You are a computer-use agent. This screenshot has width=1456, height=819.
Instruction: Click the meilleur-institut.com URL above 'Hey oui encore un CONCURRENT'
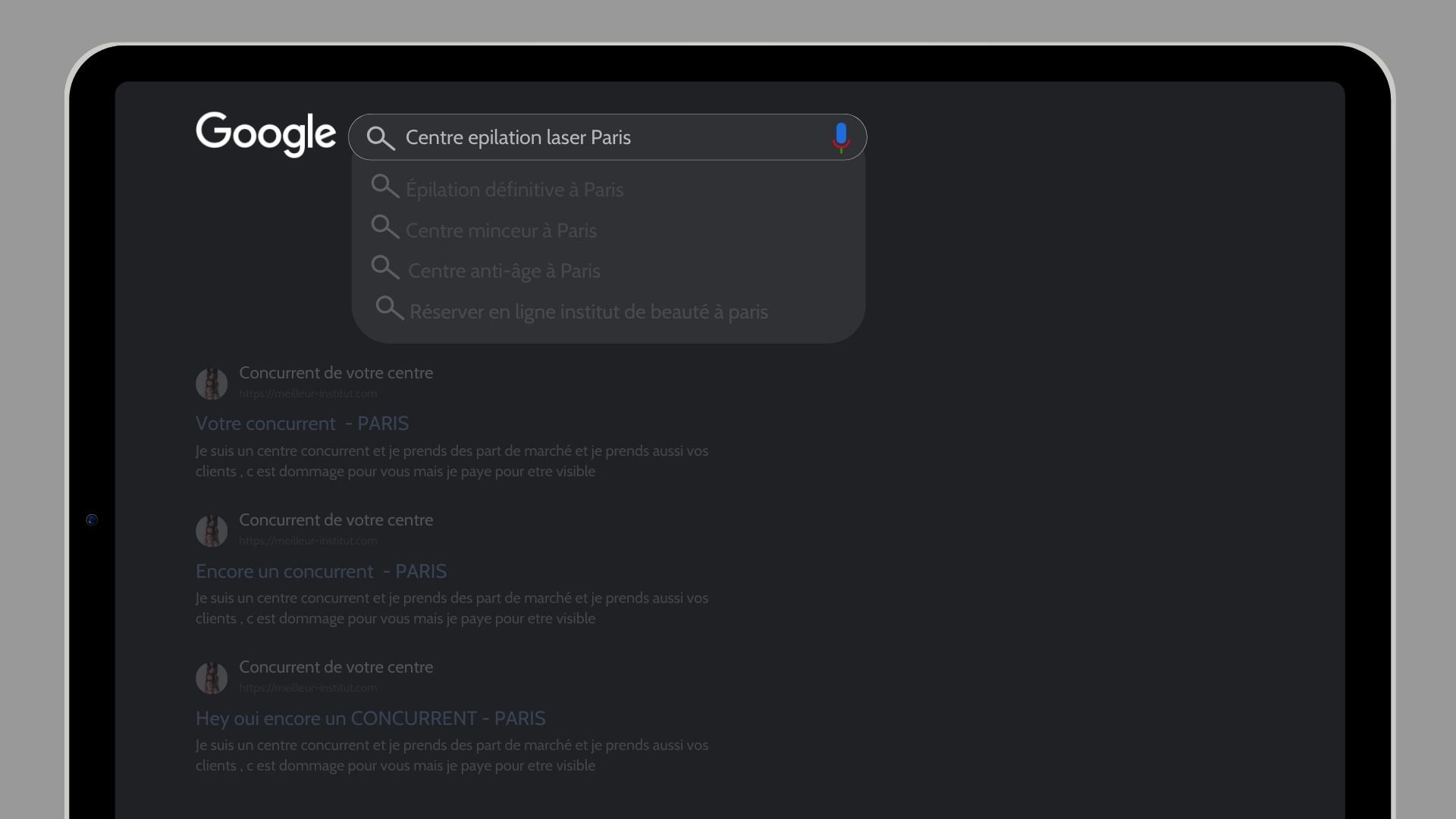tap(308, 688)
